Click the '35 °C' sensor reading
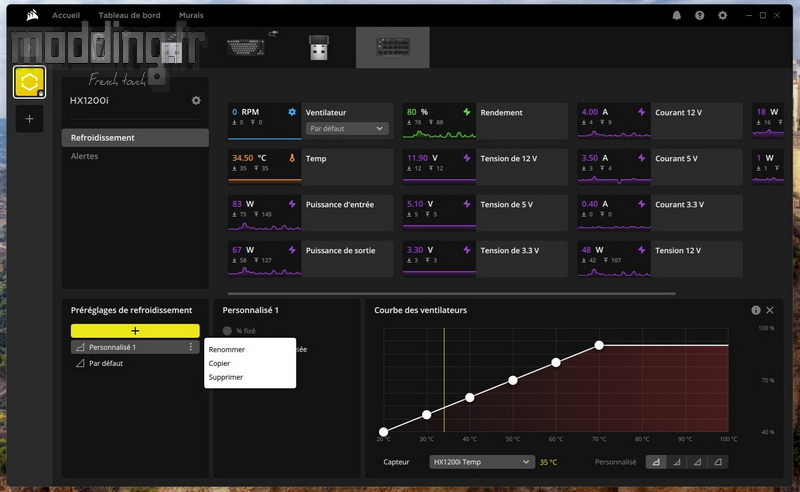Image resolution: width=800 pixels, height=492 pixels. 548,462
